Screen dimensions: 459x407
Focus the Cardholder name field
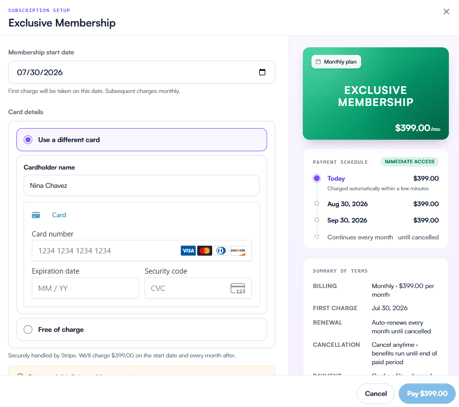(x=142, y=185)
